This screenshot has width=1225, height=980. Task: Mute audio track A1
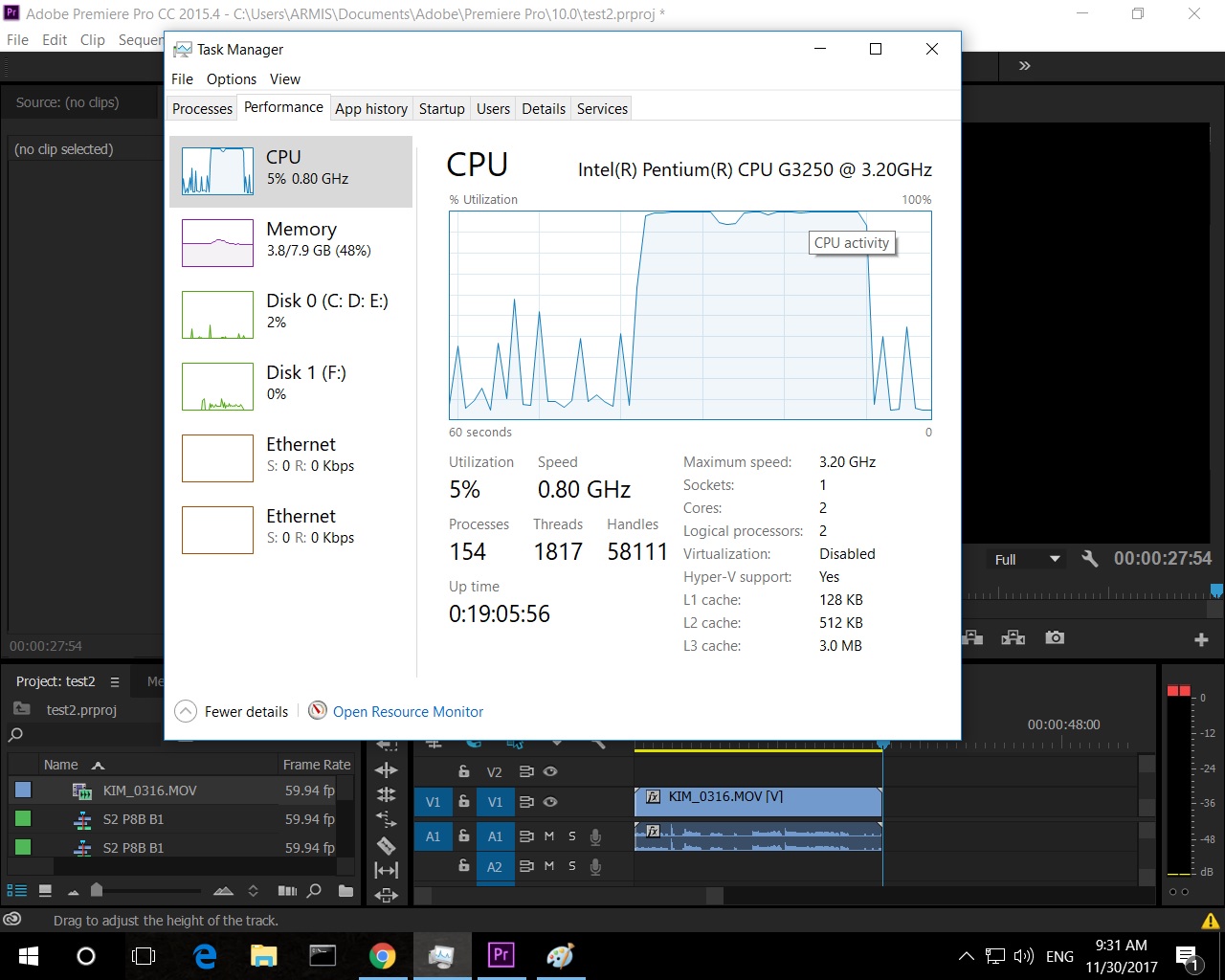click(x=549, y=836)
